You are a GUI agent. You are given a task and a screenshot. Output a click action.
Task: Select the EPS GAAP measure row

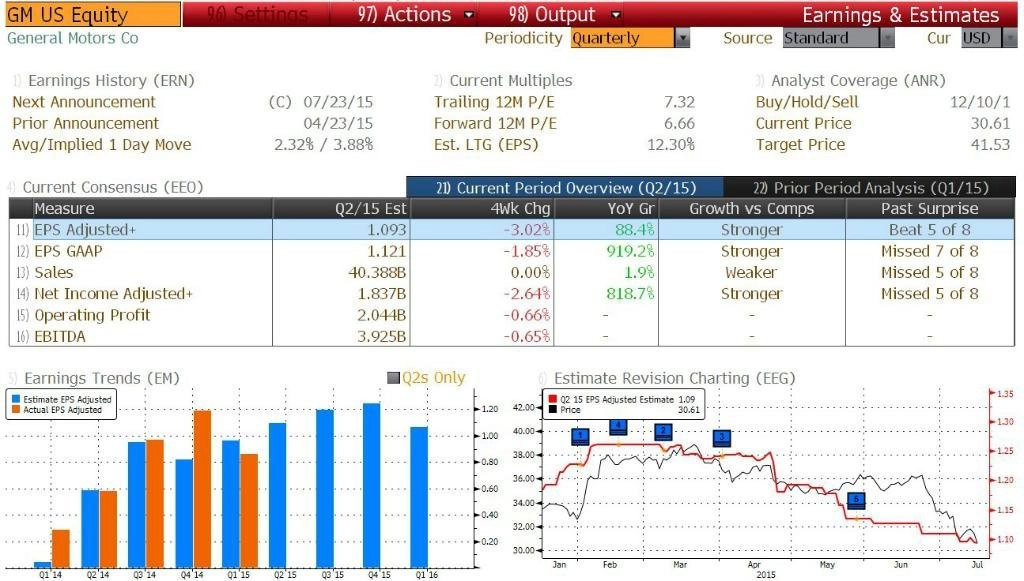pos(512,251)
